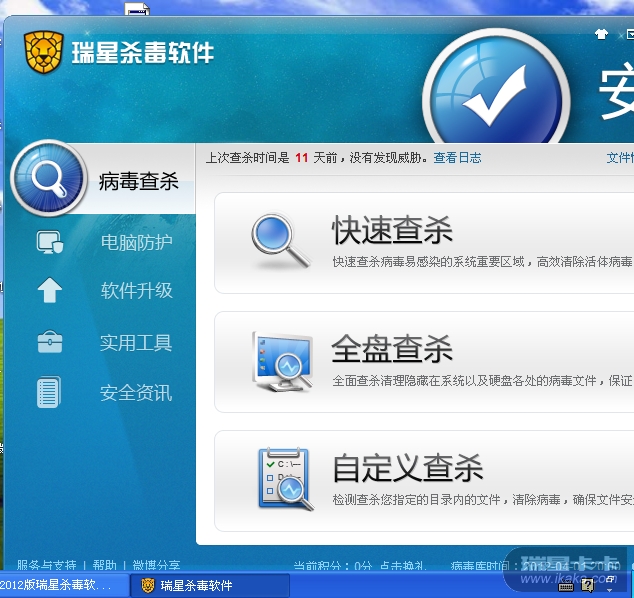Launch 全盘查杀 via the monitor scan icon

pyautogui.click(x=282, y=361)
